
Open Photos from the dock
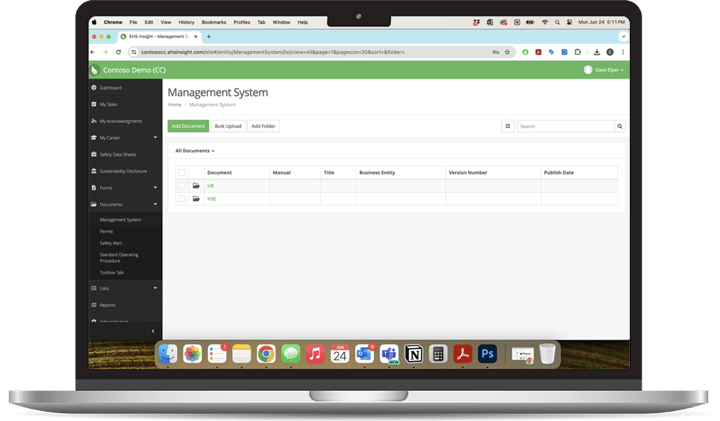[192, 354]
